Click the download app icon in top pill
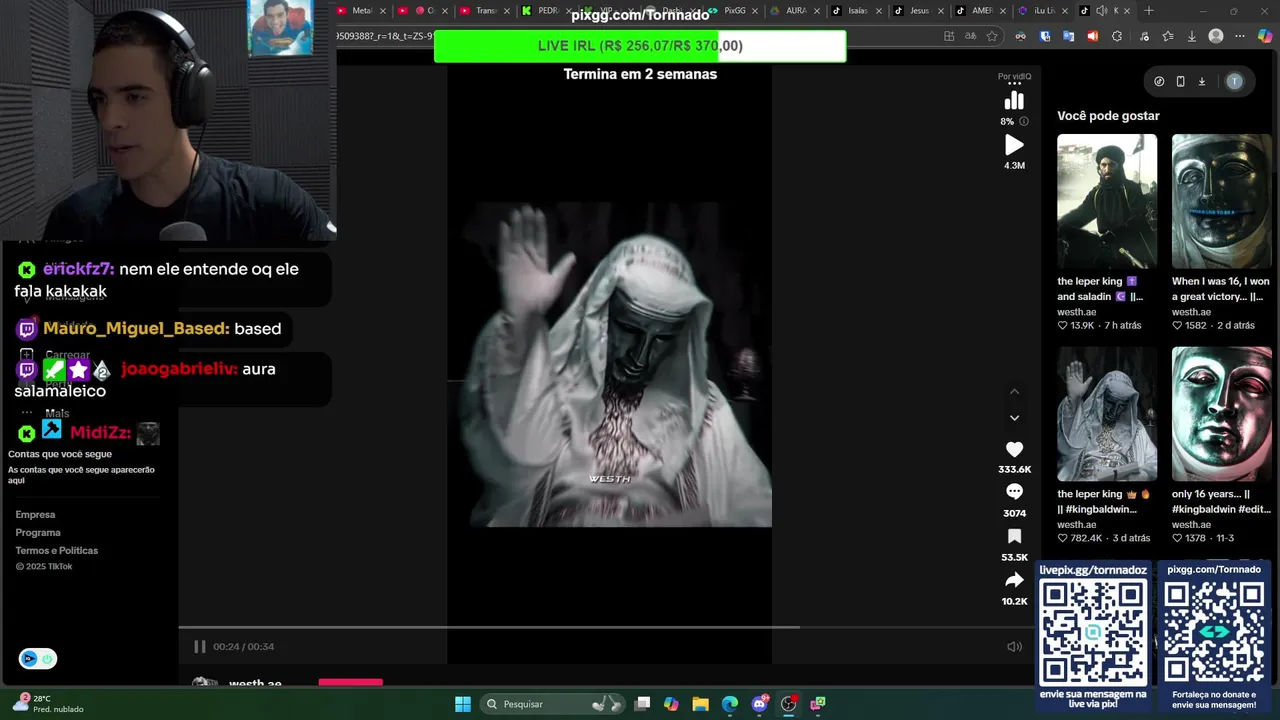 click(1201, 82)
